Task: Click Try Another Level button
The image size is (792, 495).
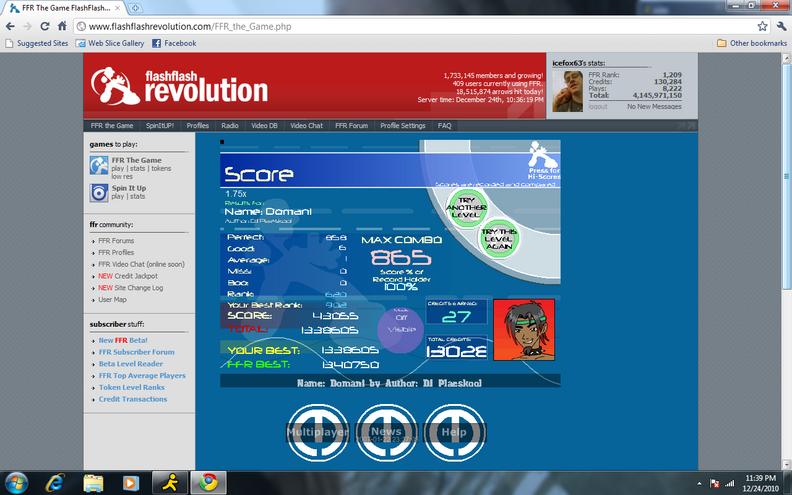Action: tap(466, 207)
